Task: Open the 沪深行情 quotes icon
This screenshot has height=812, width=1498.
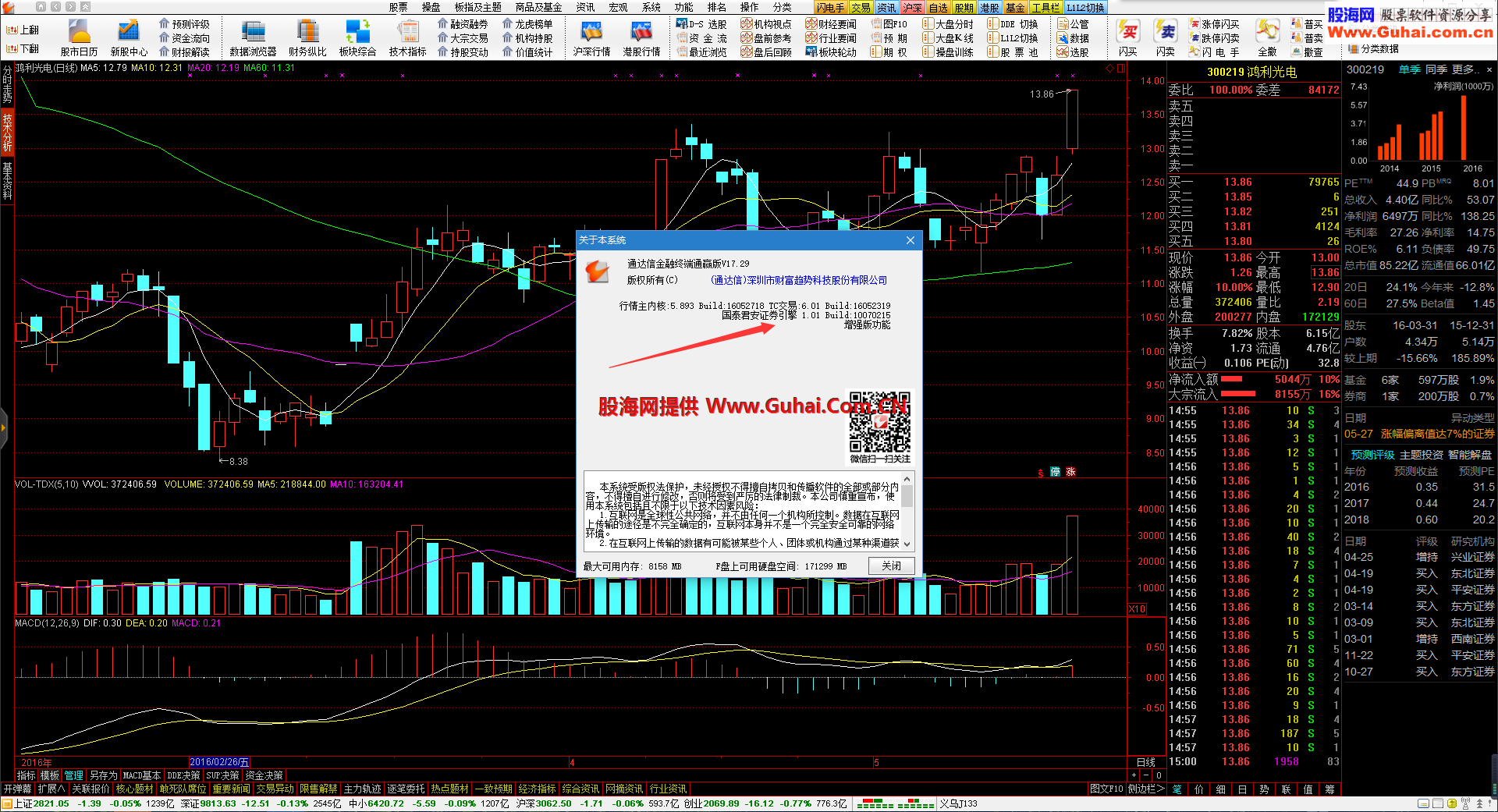Action: (591, 37)
